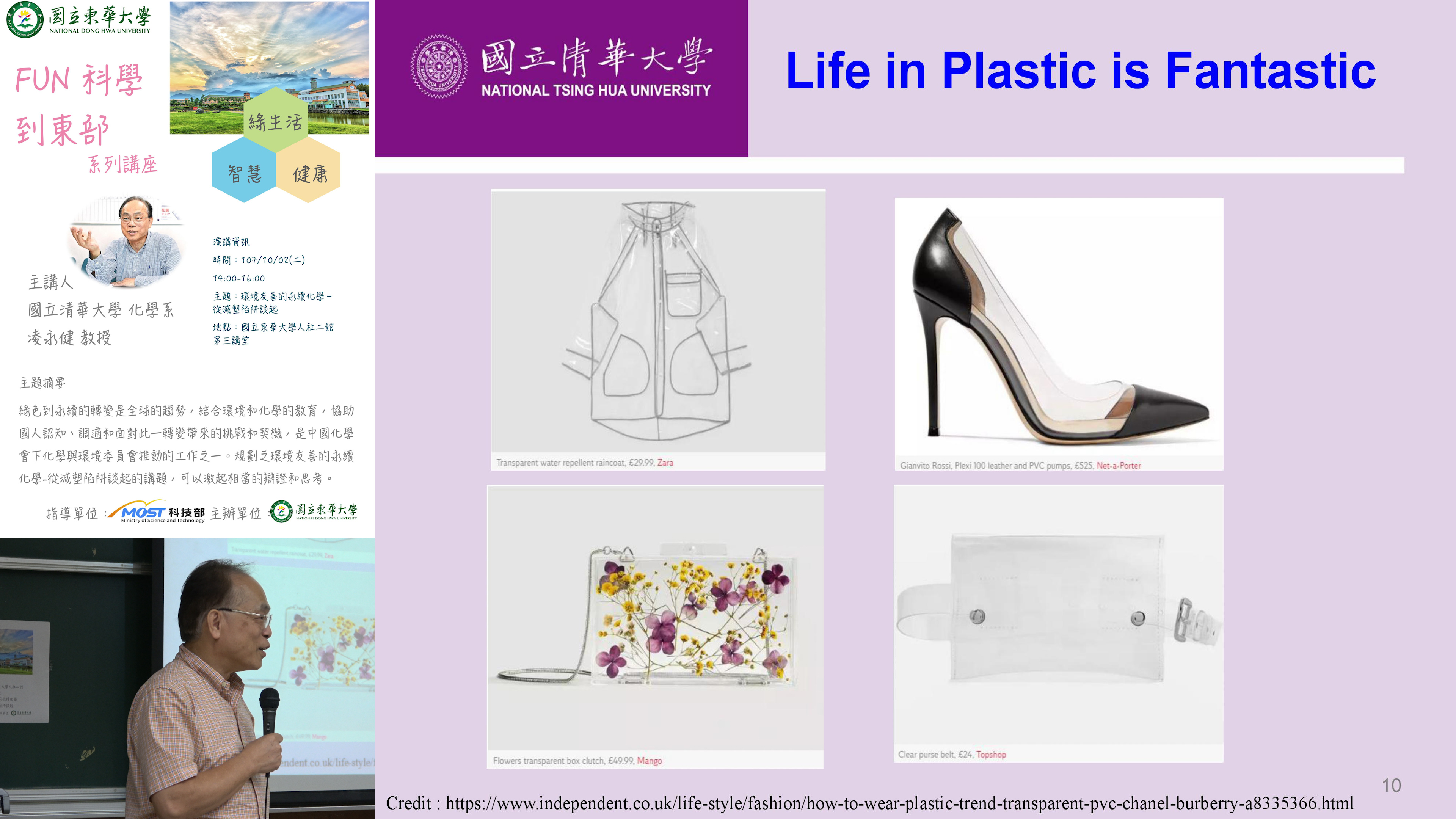The width and height of the screenshot is (1456, 819).
Task: Click the green 綠生活 hexagon
Action: click(x=275, y=120)
